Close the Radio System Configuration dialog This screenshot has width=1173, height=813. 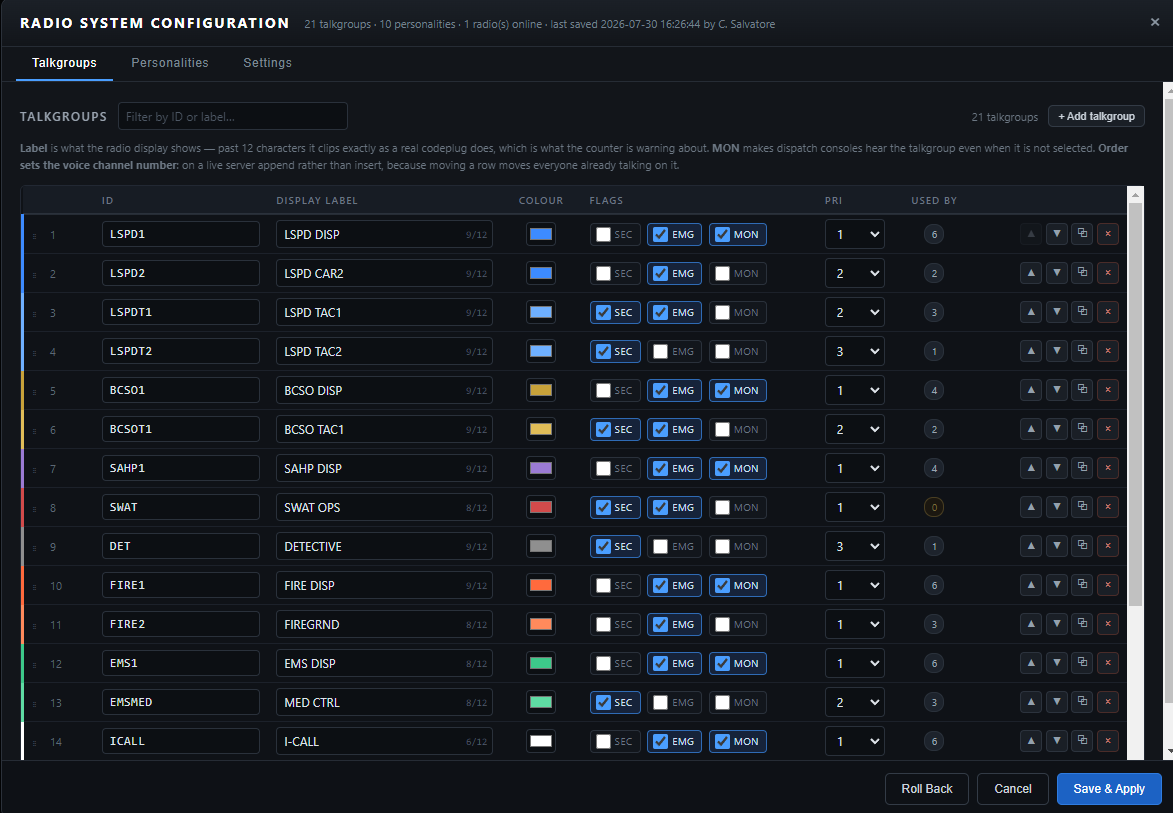coord(1154,22)
